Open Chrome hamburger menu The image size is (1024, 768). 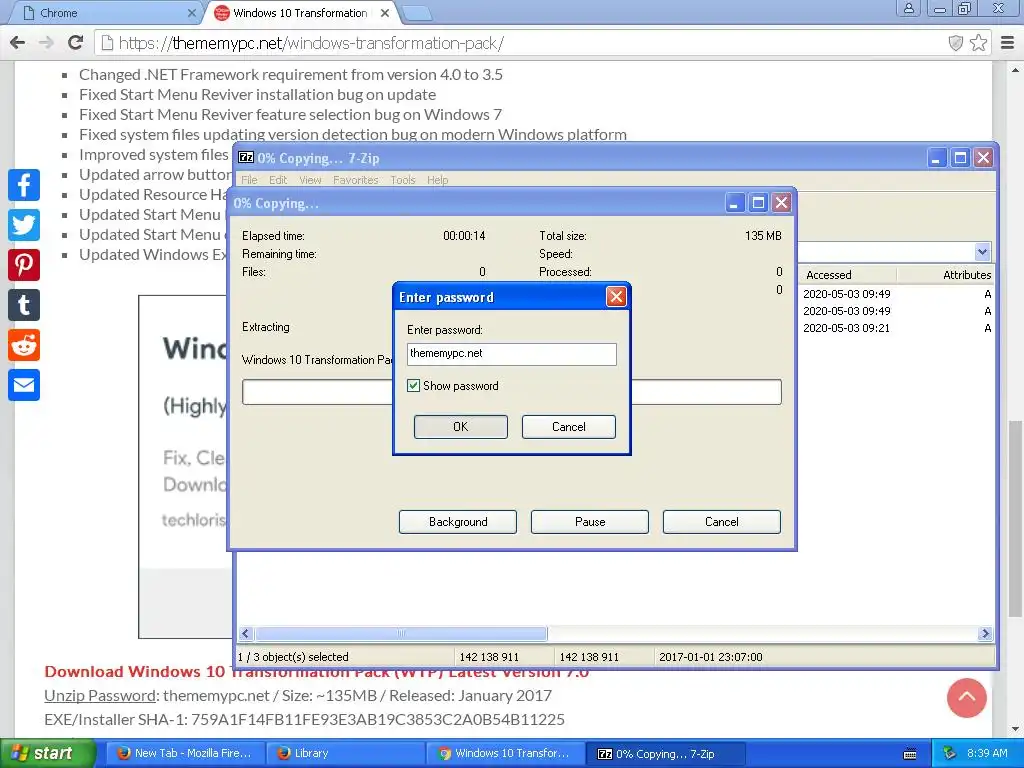click(1008, 43)
